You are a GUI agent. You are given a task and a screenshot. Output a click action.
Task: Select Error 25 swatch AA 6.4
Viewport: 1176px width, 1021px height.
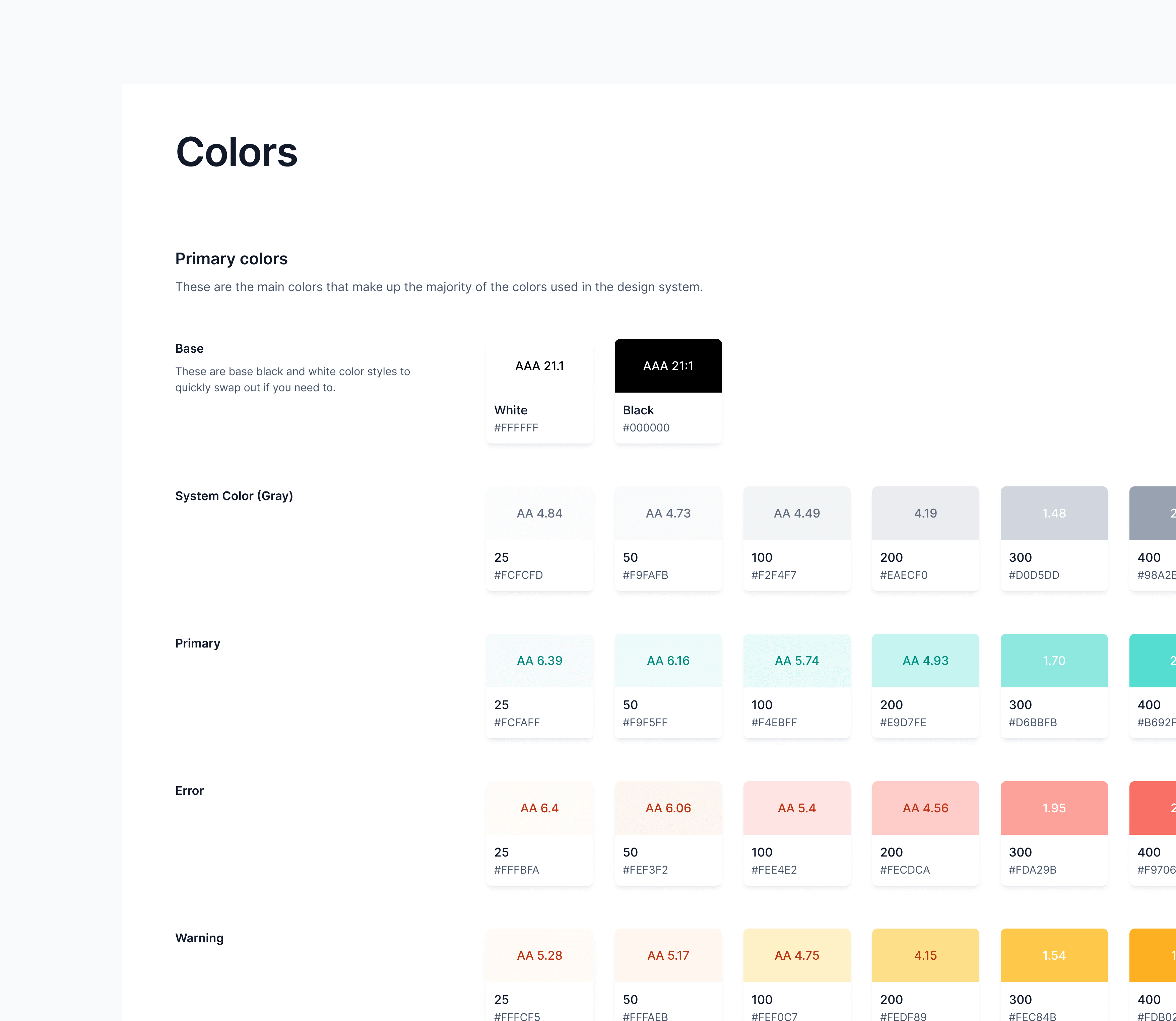point(539,809)
